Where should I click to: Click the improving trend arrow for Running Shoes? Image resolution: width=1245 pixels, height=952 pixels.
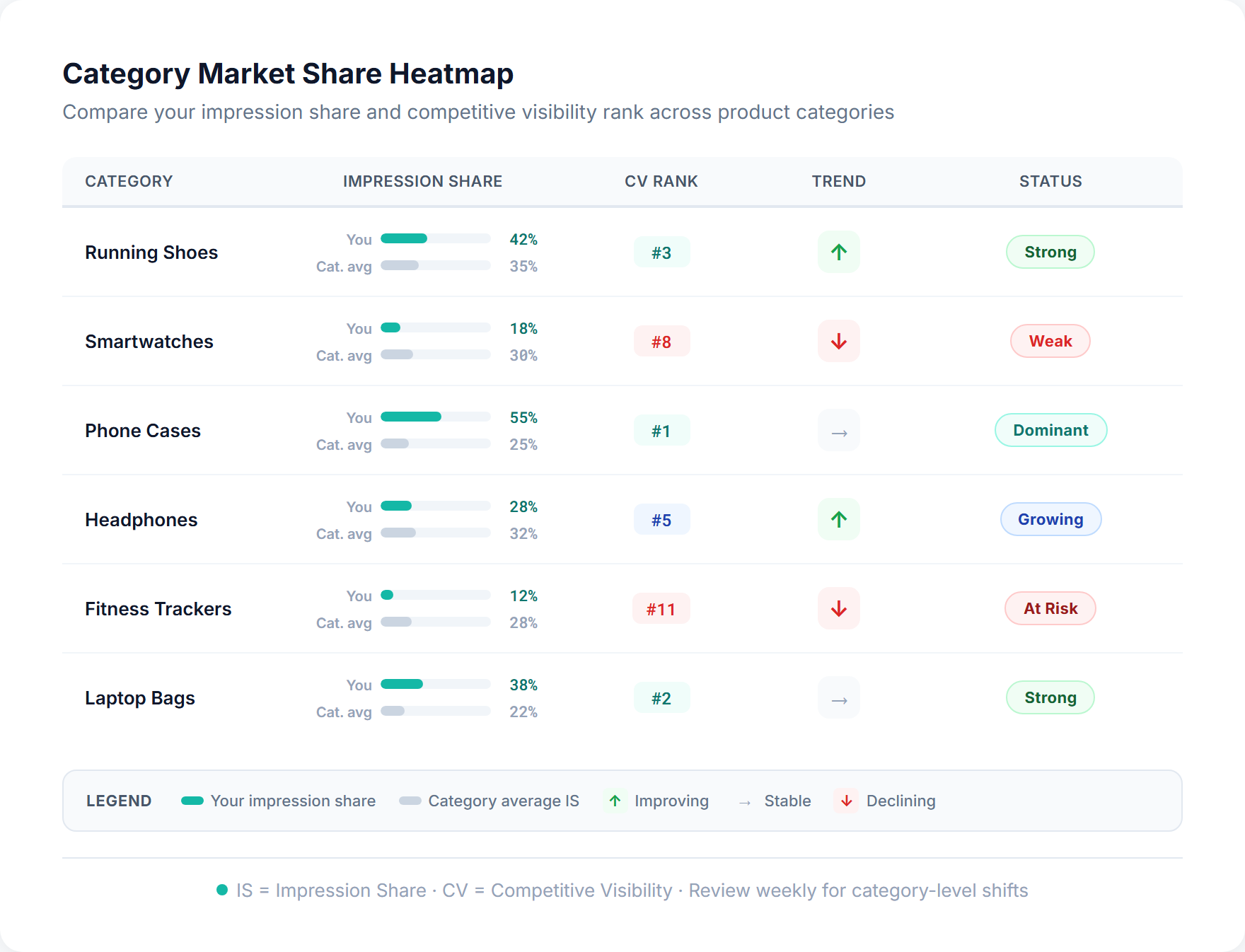[838, 252]
